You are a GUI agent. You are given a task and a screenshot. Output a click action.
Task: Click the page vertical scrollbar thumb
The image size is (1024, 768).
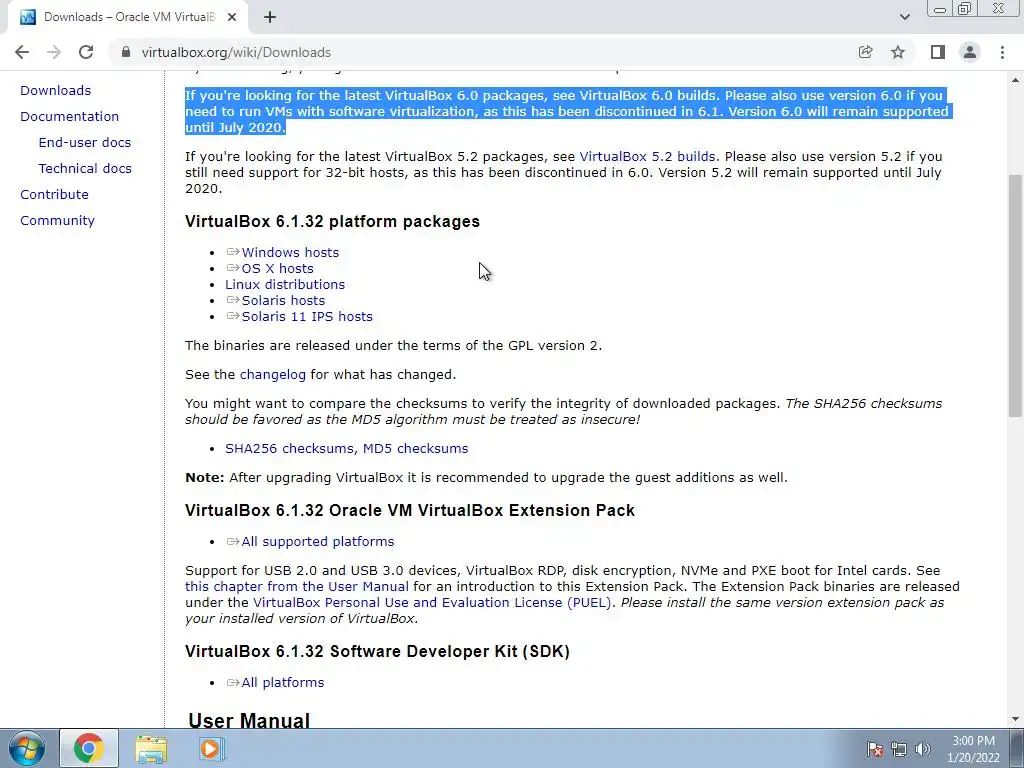click(1015, 295)
